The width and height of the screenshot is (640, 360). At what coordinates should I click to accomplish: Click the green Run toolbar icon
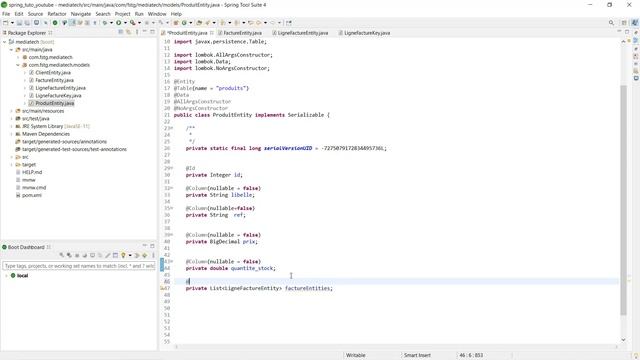click(118, 23)
